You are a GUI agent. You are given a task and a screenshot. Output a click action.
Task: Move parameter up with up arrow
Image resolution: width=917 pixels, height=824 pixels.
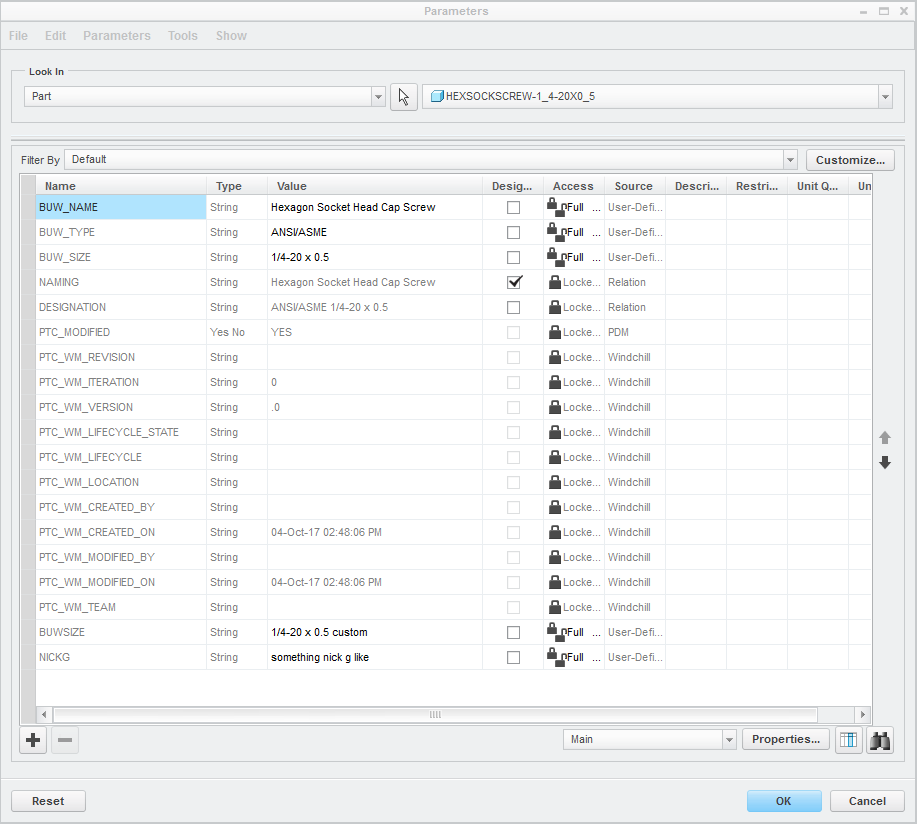[x=884, y=438]
